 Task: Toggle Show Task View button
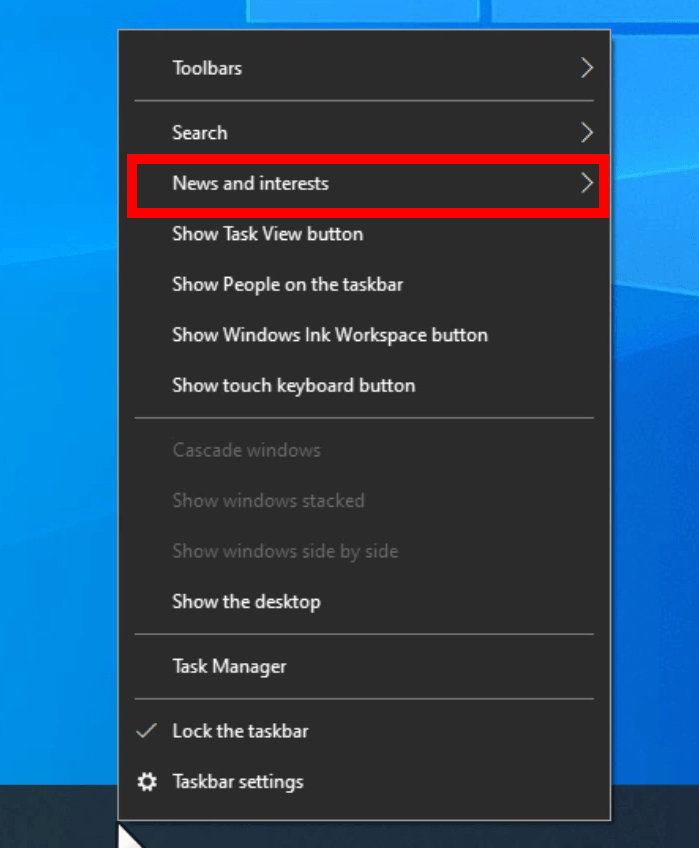coord(364,234)
